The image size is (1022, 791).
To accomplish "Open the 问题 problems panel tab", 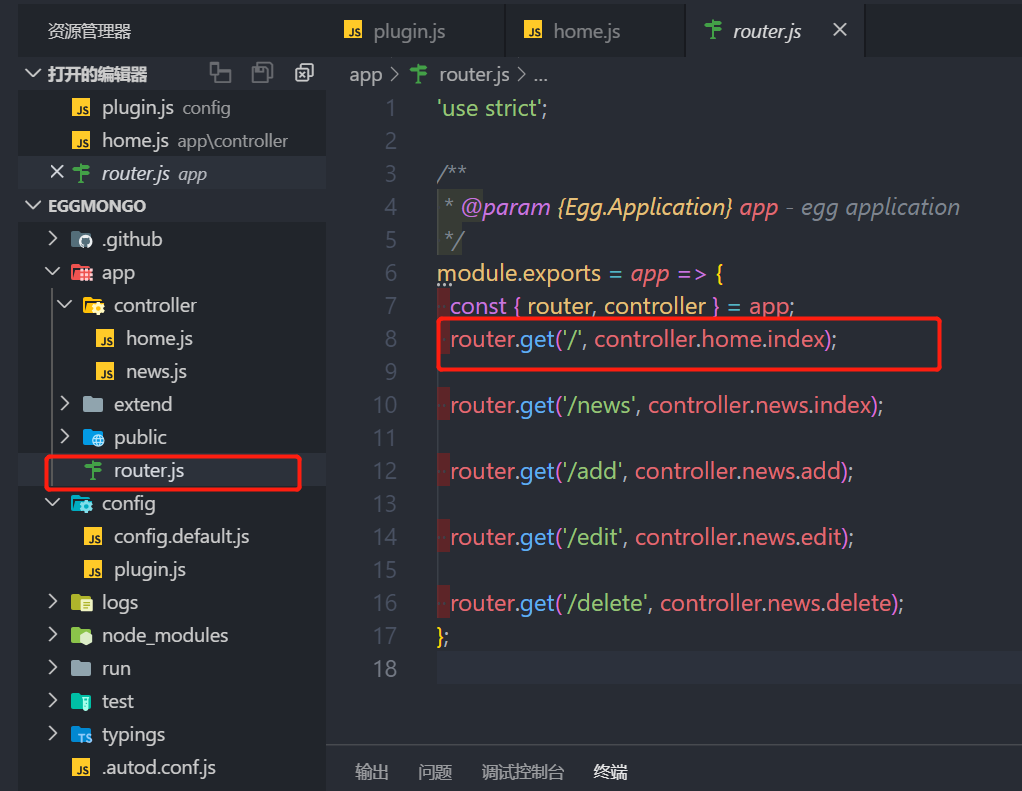I will pyautogui.click(x=435, y=771).
